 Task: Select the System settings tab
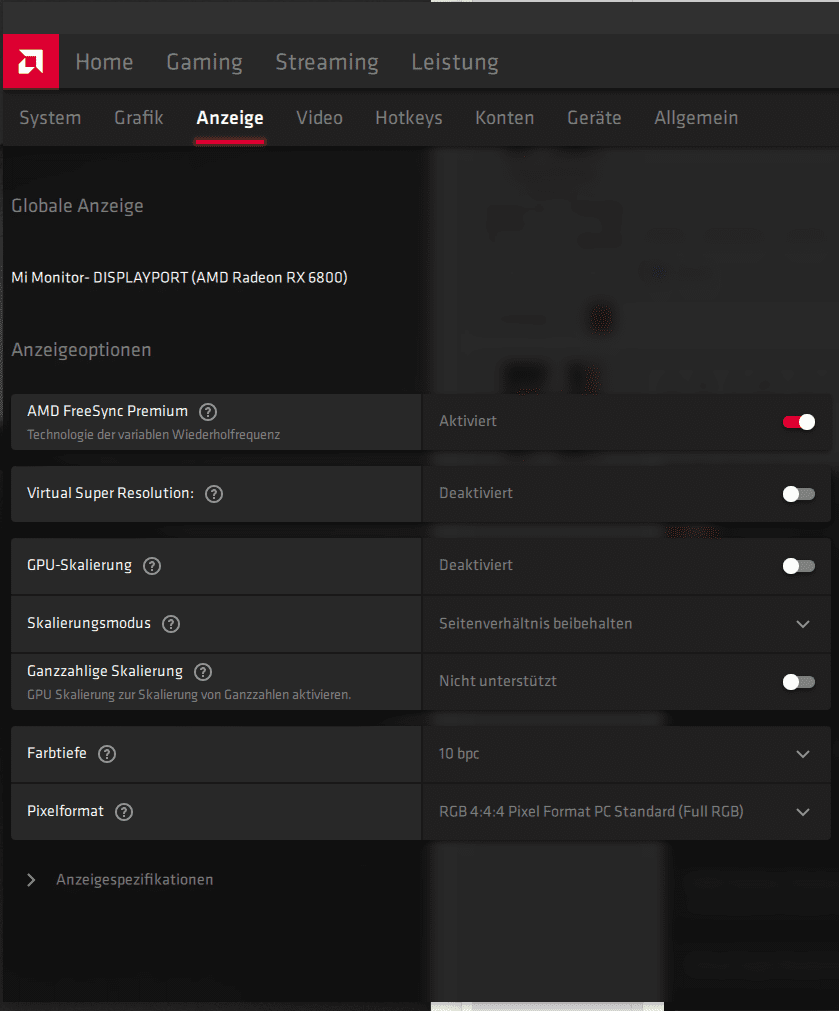(x=50, y=118)
